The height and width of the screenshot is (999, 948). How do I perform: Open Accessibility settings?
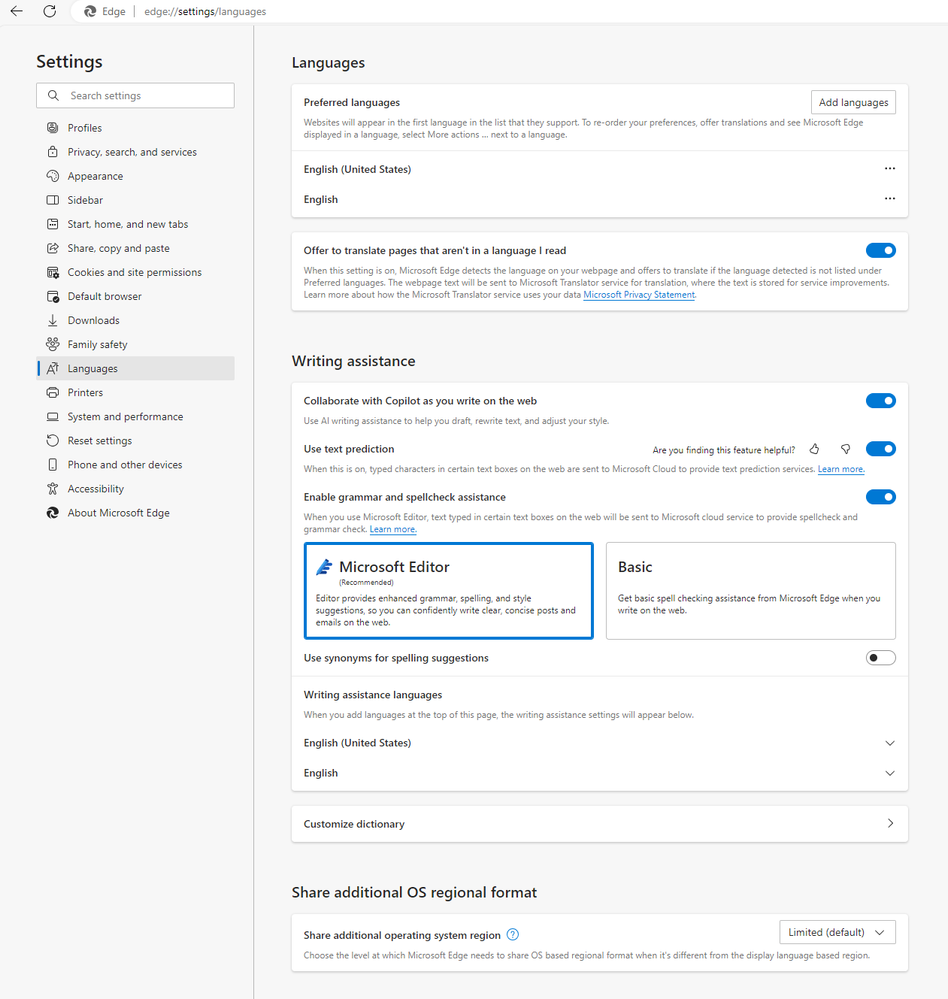(x=135, y=489)
